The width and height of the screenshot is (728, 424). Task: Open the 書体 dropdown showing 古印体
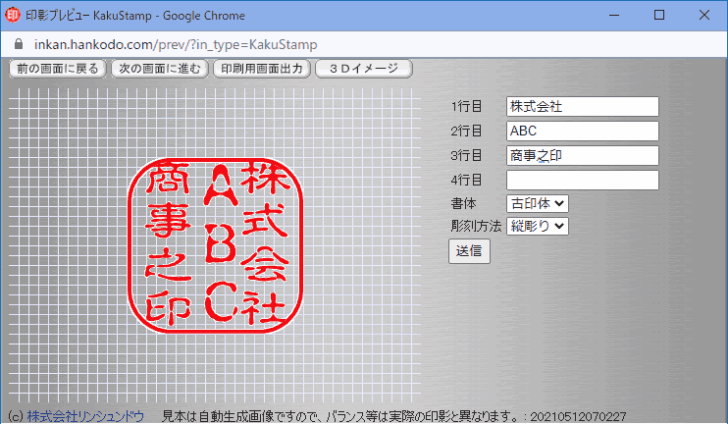[537, 203]
